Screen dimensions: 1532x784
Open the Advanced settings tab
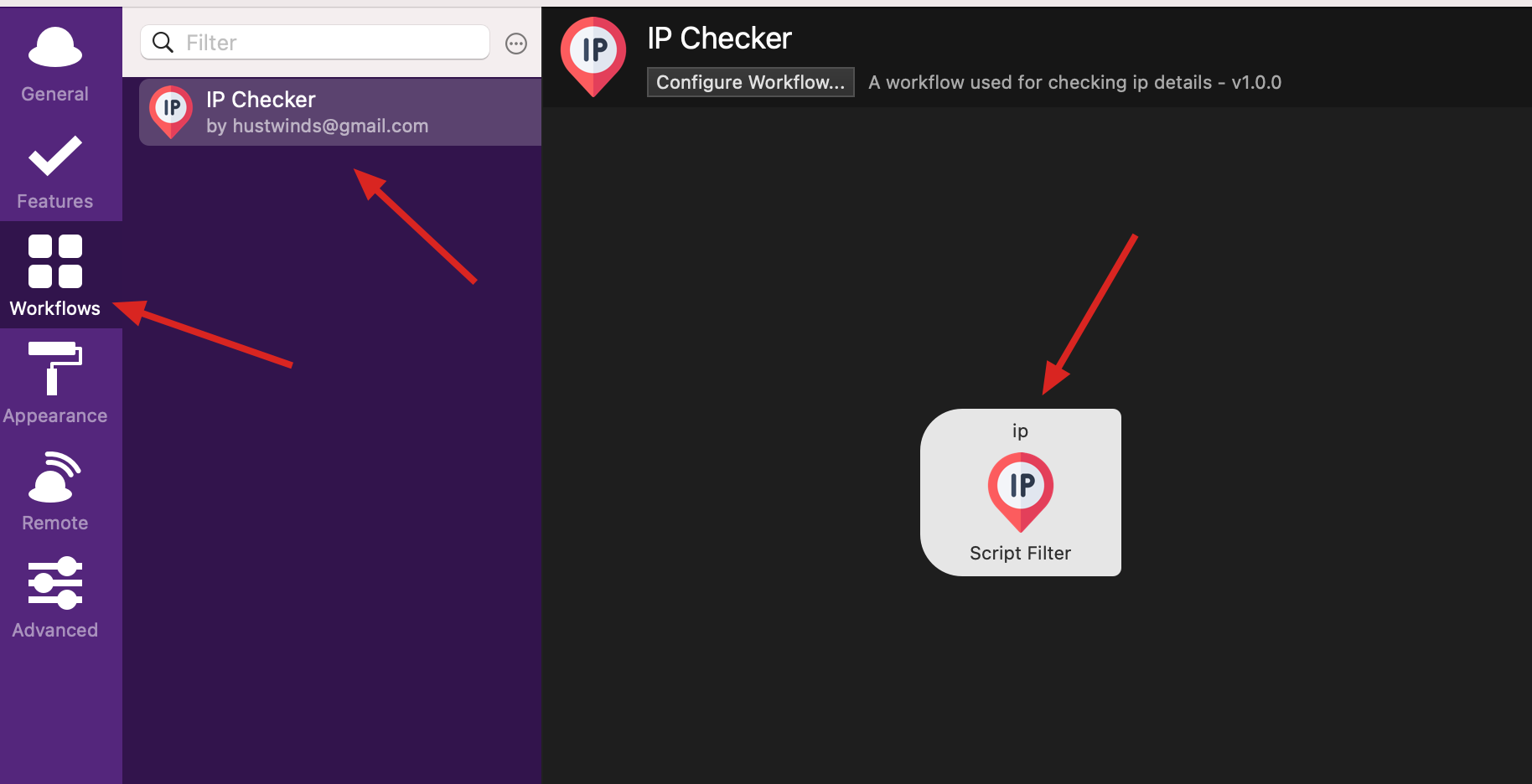pyautogui.click(x=55, y=597)
